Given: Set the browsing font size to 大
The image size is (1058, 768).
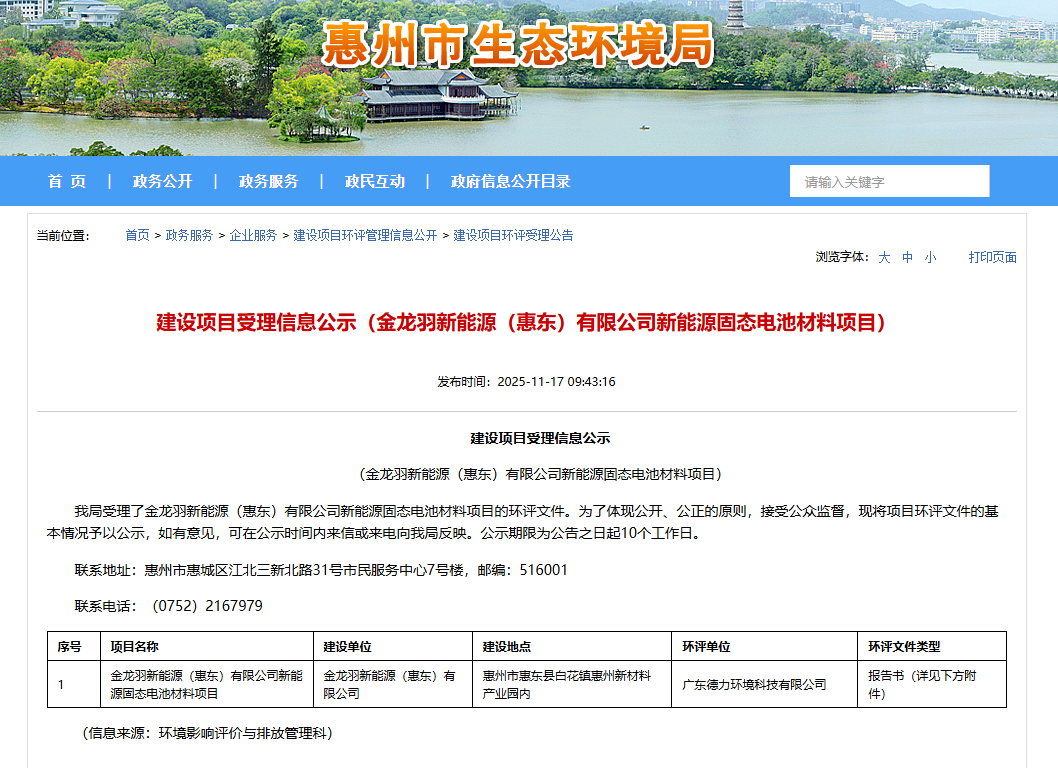Looking at the screenshot, I should [x=884, y=257].
